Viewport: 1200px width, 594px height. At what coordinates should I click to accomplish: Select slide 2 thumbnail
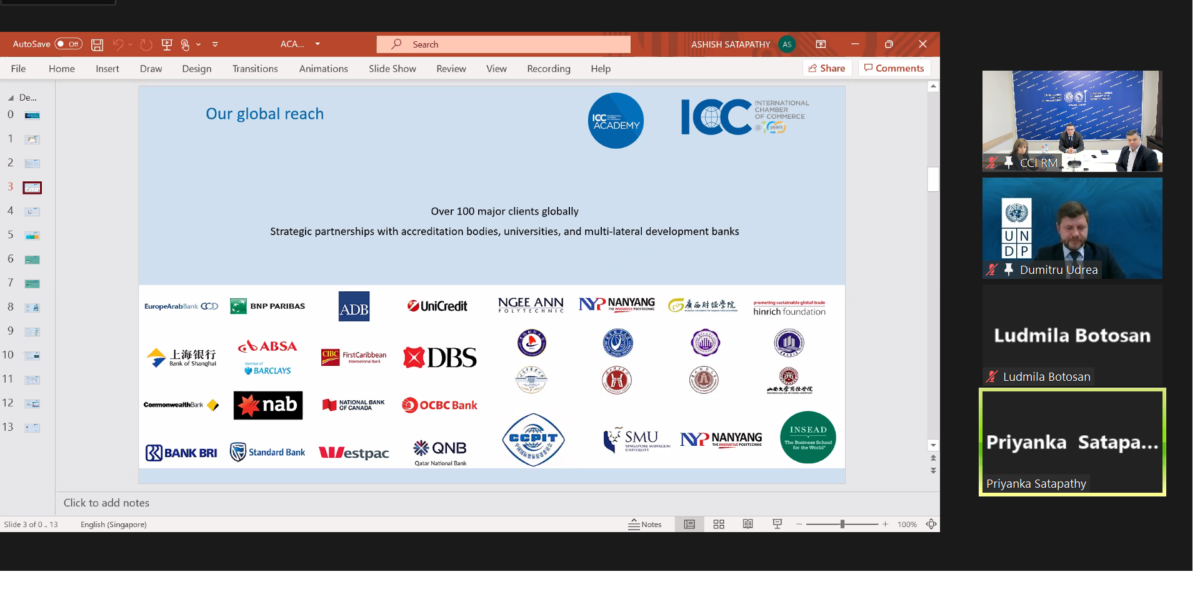32,163
